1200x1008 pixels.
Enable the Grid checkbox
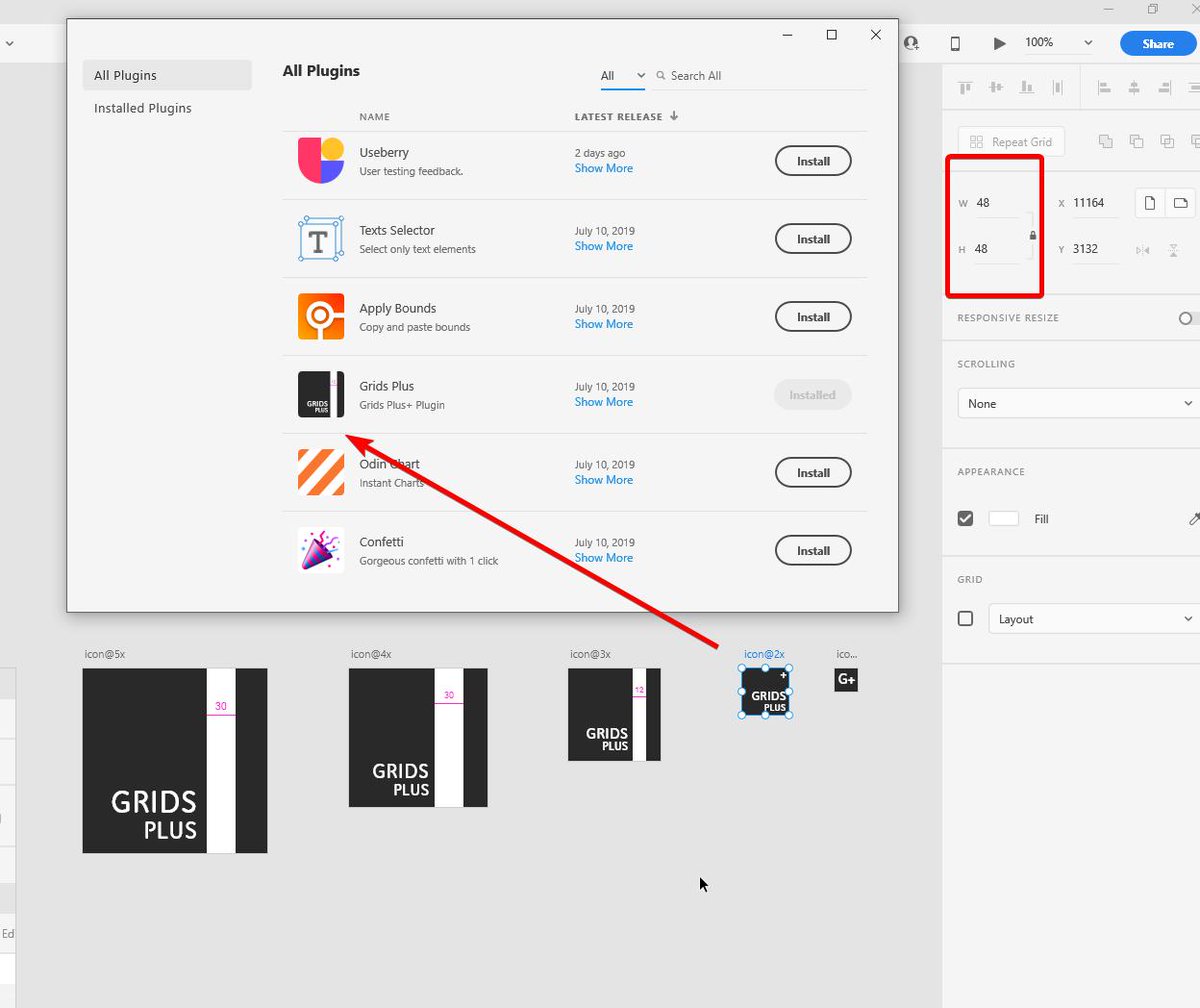point(965,618)
